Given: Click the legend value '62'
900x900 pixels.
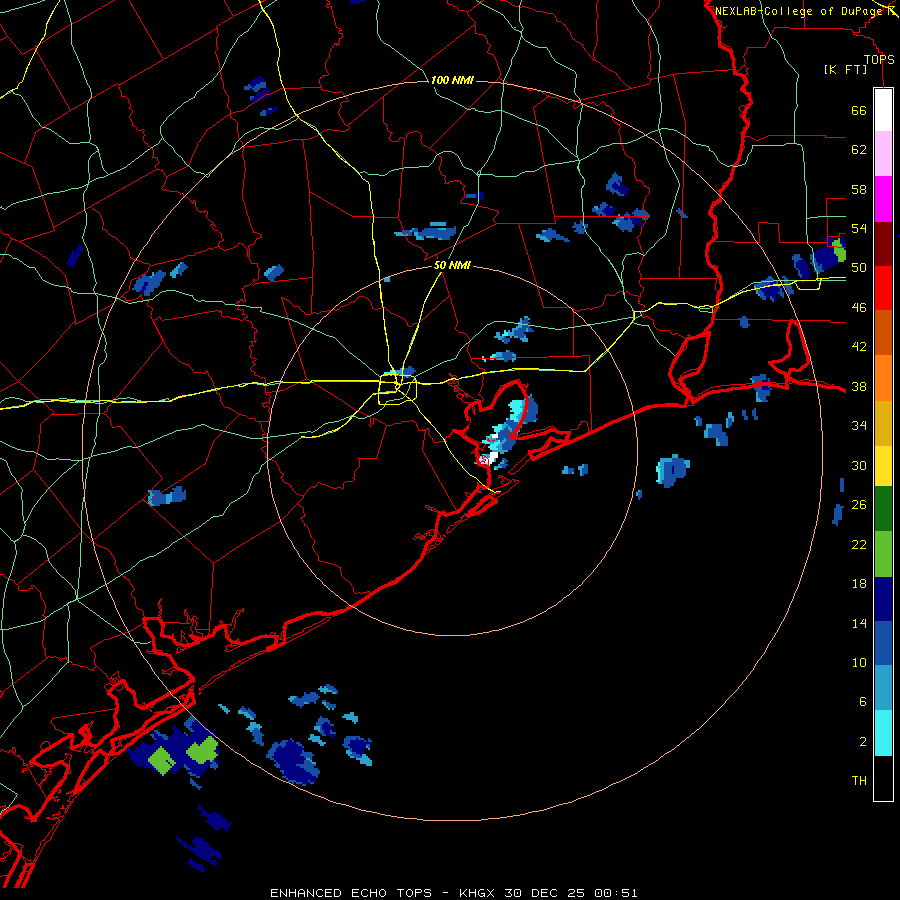Looking at the screenshot, I should tap(859, 149).
